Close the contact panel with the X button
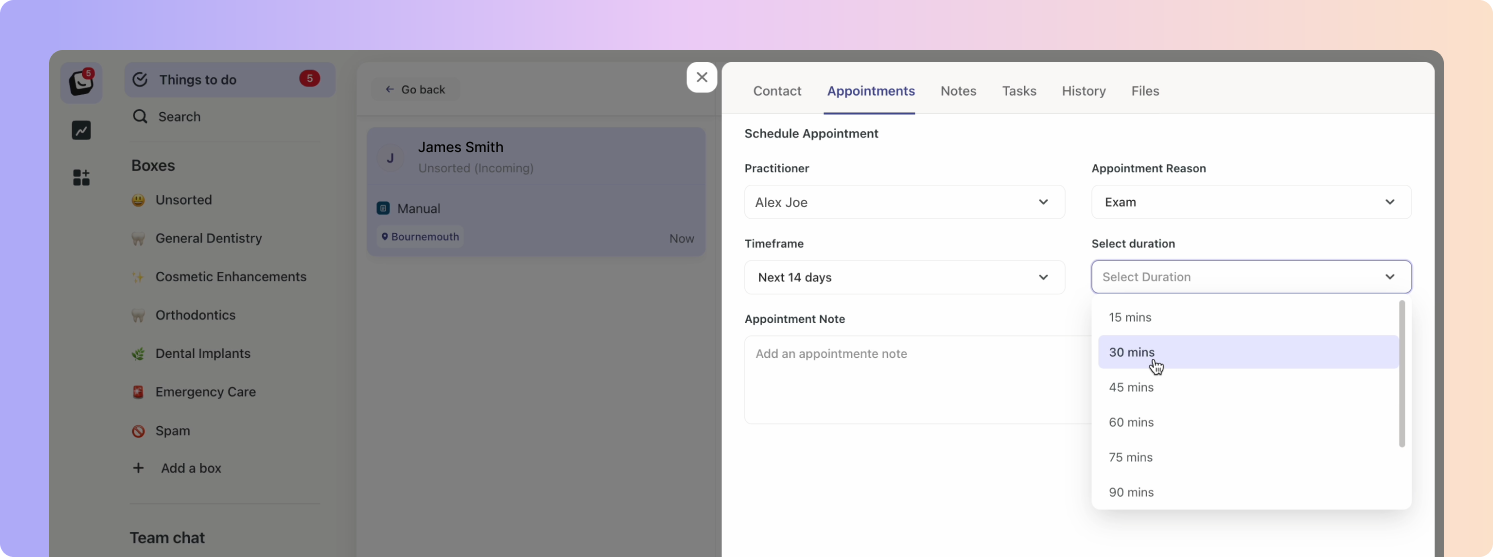Viewport: 1493px width, 557px height. click(702, 77)
